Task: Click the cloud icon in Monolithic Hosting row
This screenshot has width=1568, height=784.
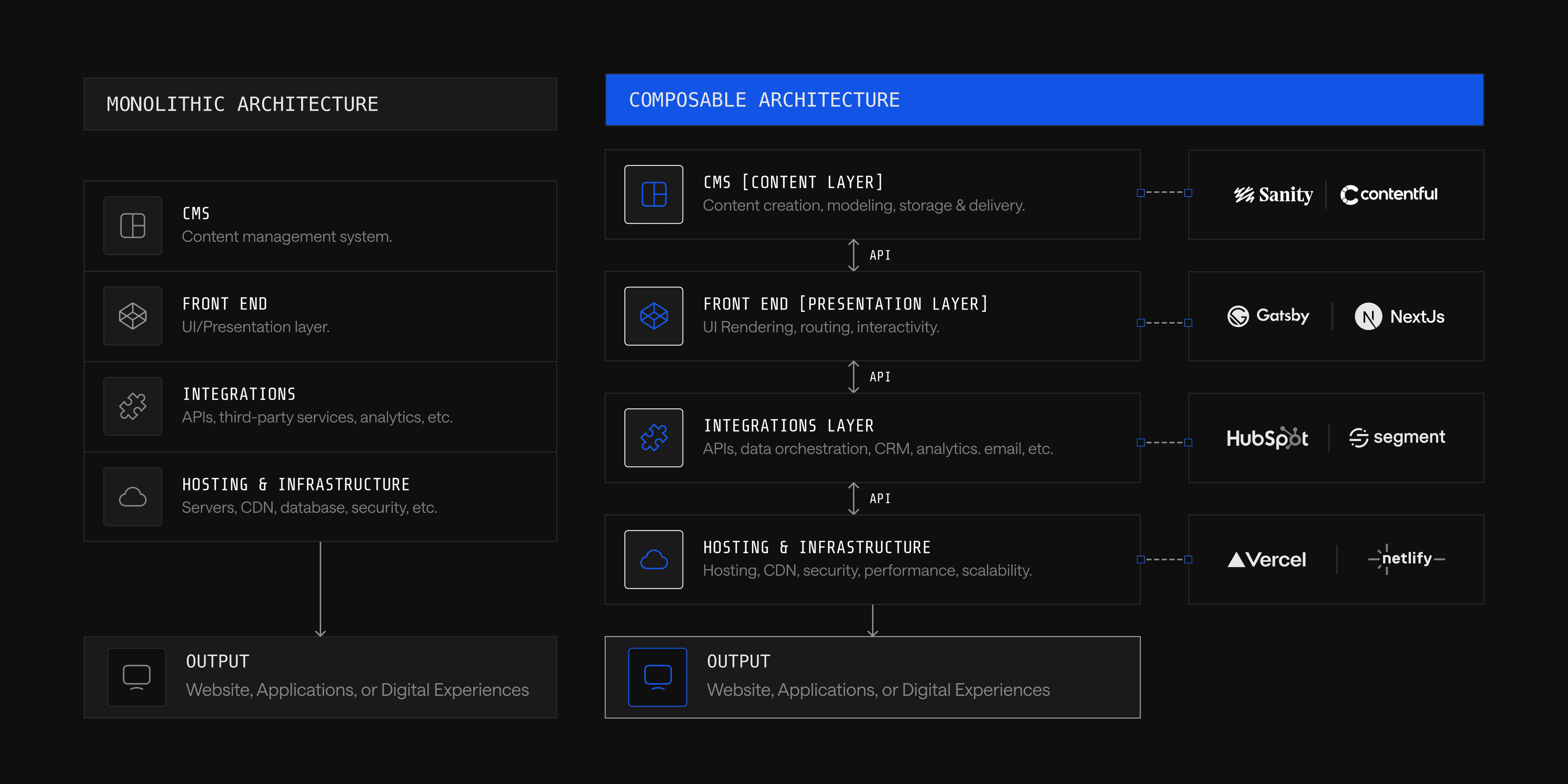Action: click(133, 497)
